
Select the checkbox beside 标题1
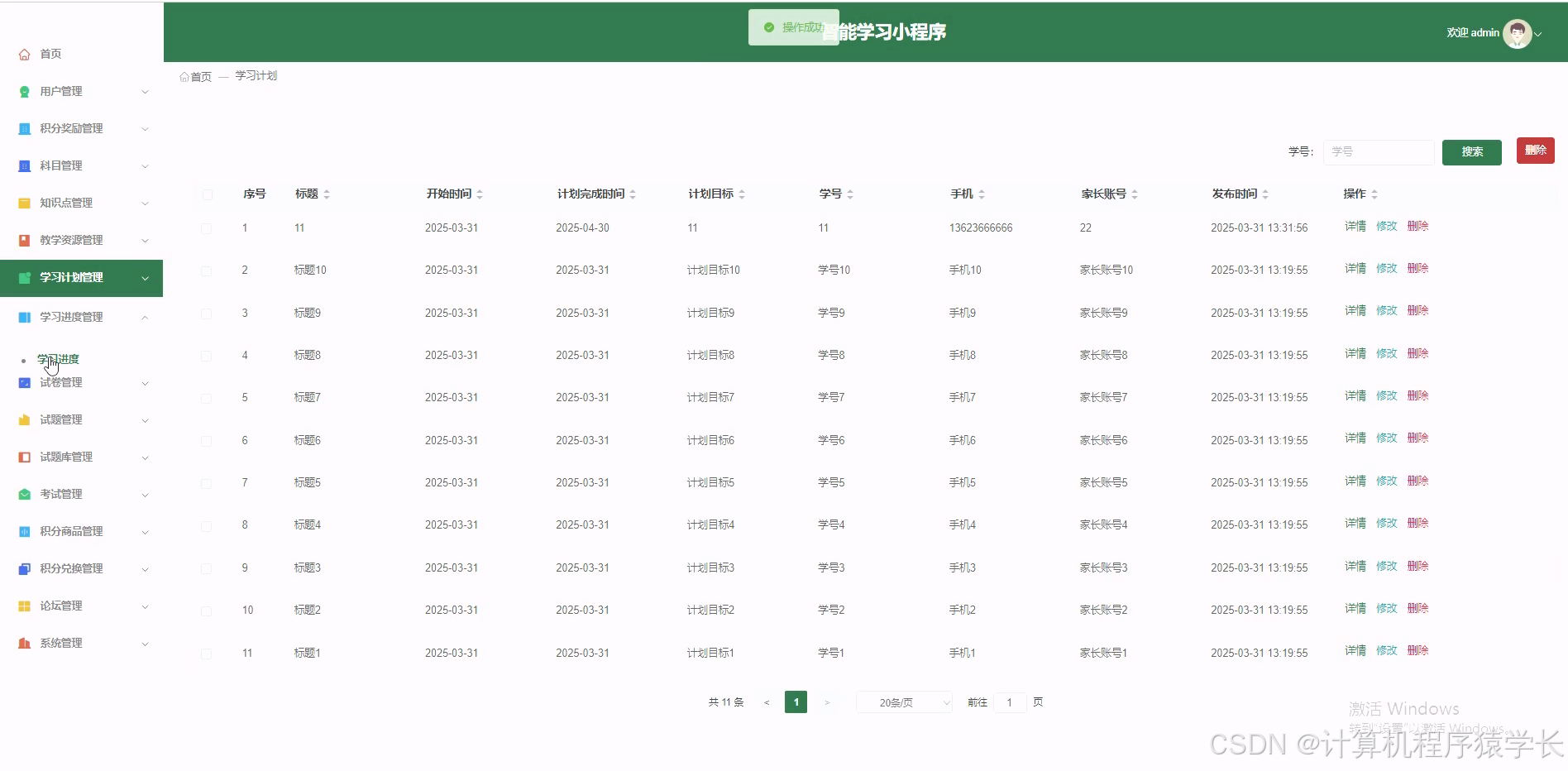click(207, 653)
